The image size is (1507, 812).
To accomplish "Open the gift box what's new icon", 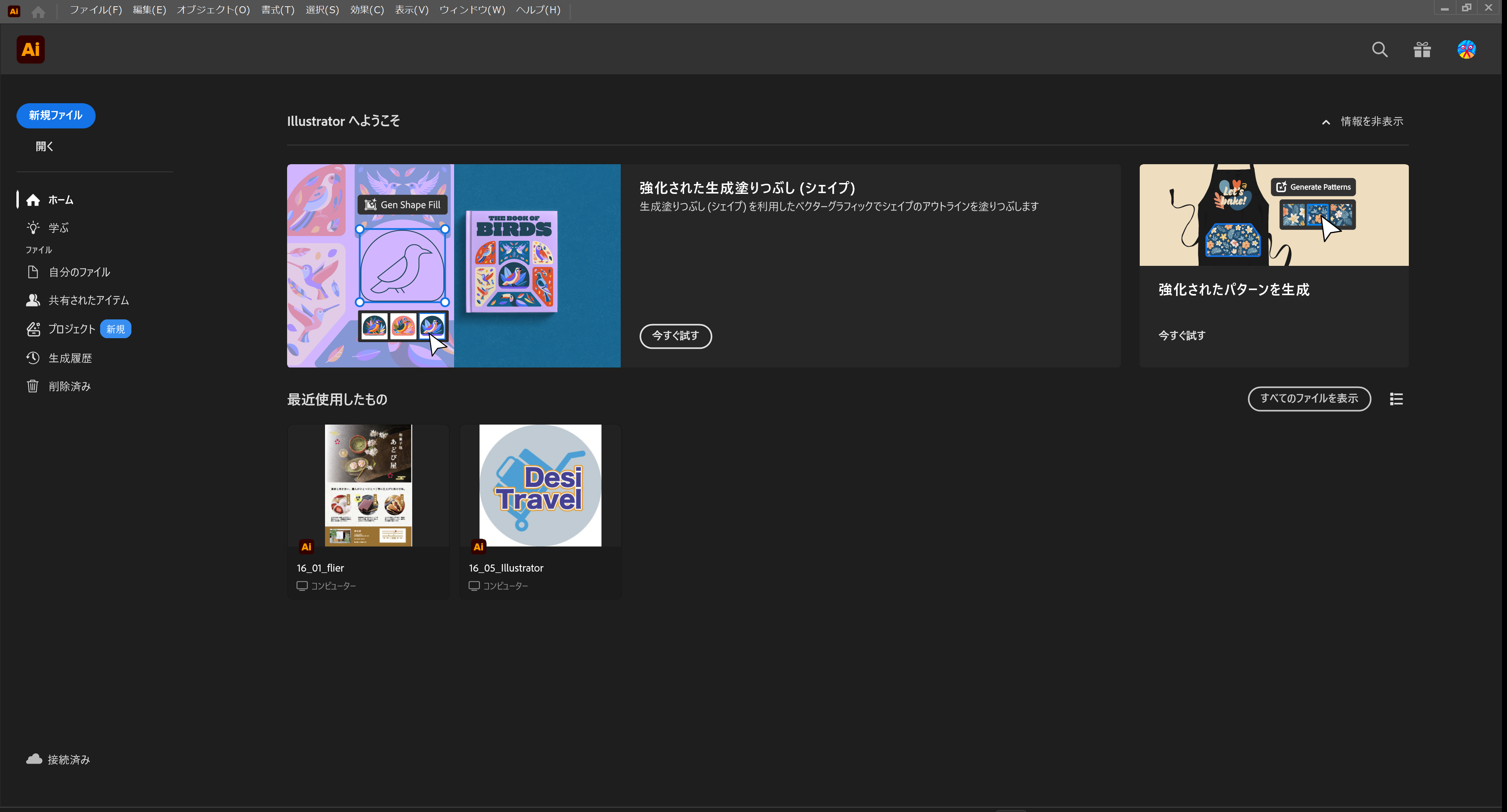I will coord(1422,50).
